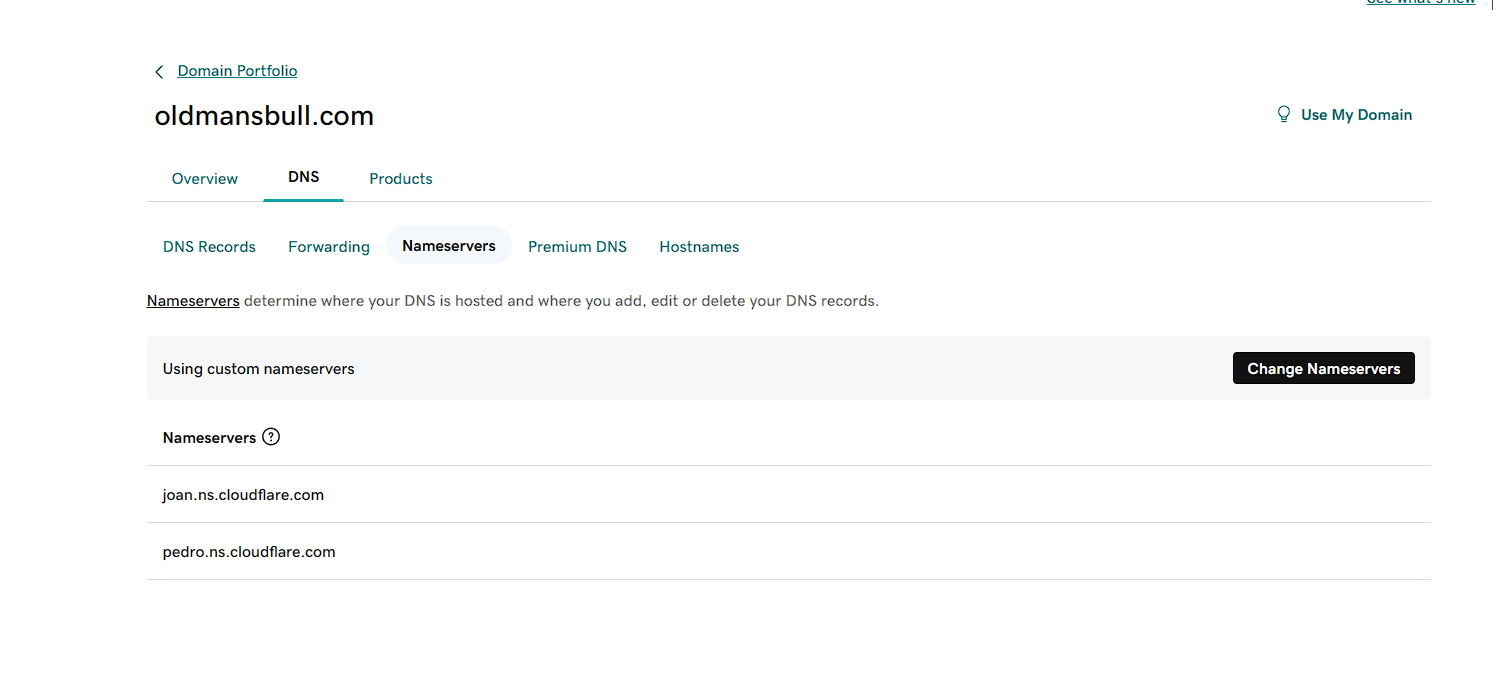Select the Nameservers pill tab

point(448,245)
